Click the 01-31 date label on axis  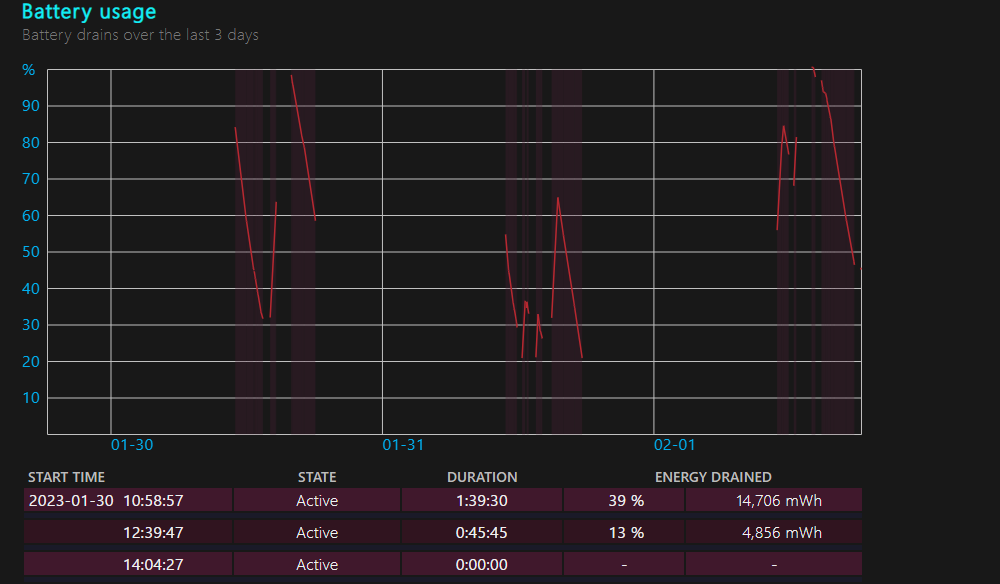click(x=403, y=445)
